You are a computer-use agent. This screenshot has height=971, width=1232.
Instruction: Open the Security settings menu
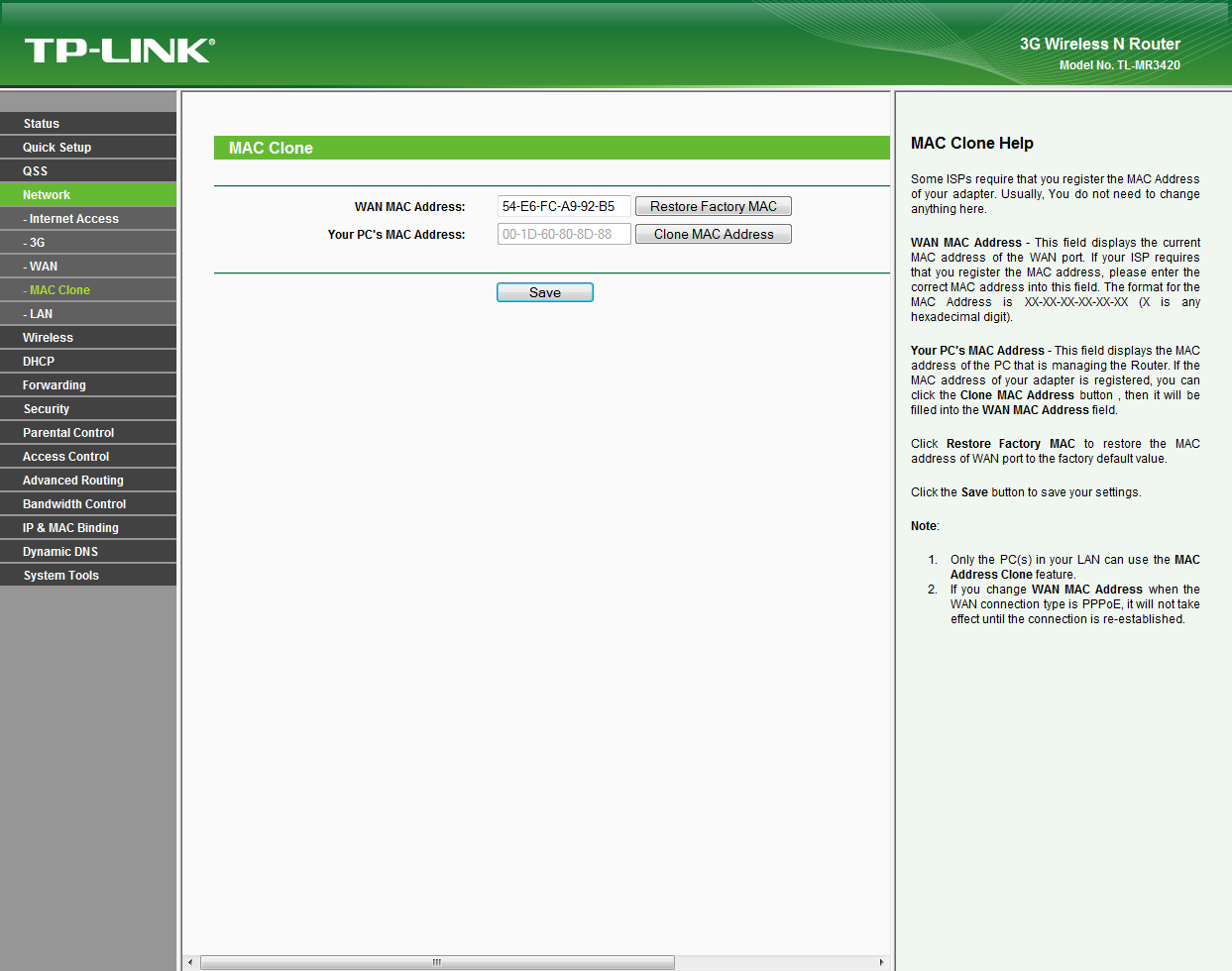[x=47, y=409]
